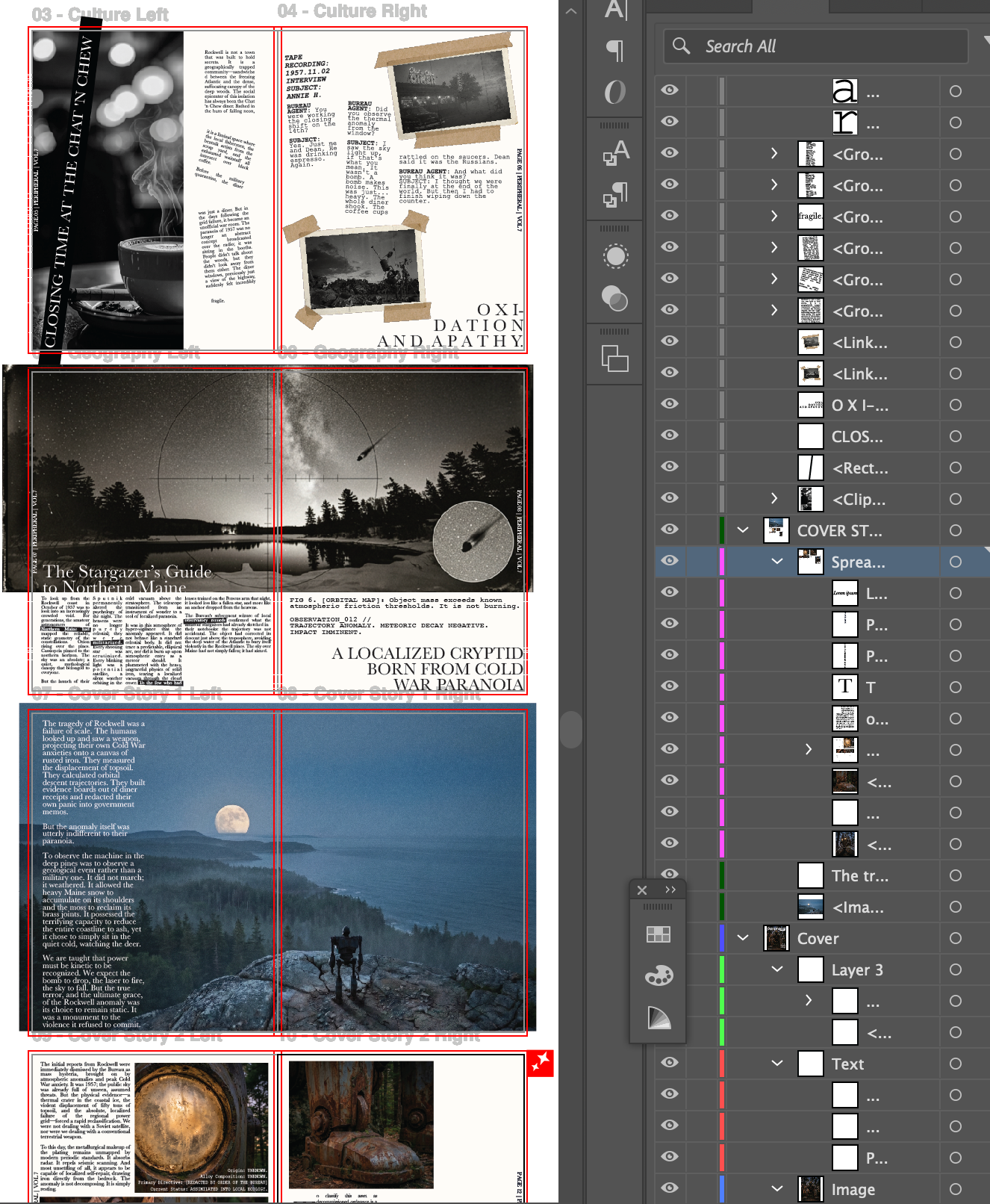
Task: Open the Character panel icon
Action: tap(616, 10)
